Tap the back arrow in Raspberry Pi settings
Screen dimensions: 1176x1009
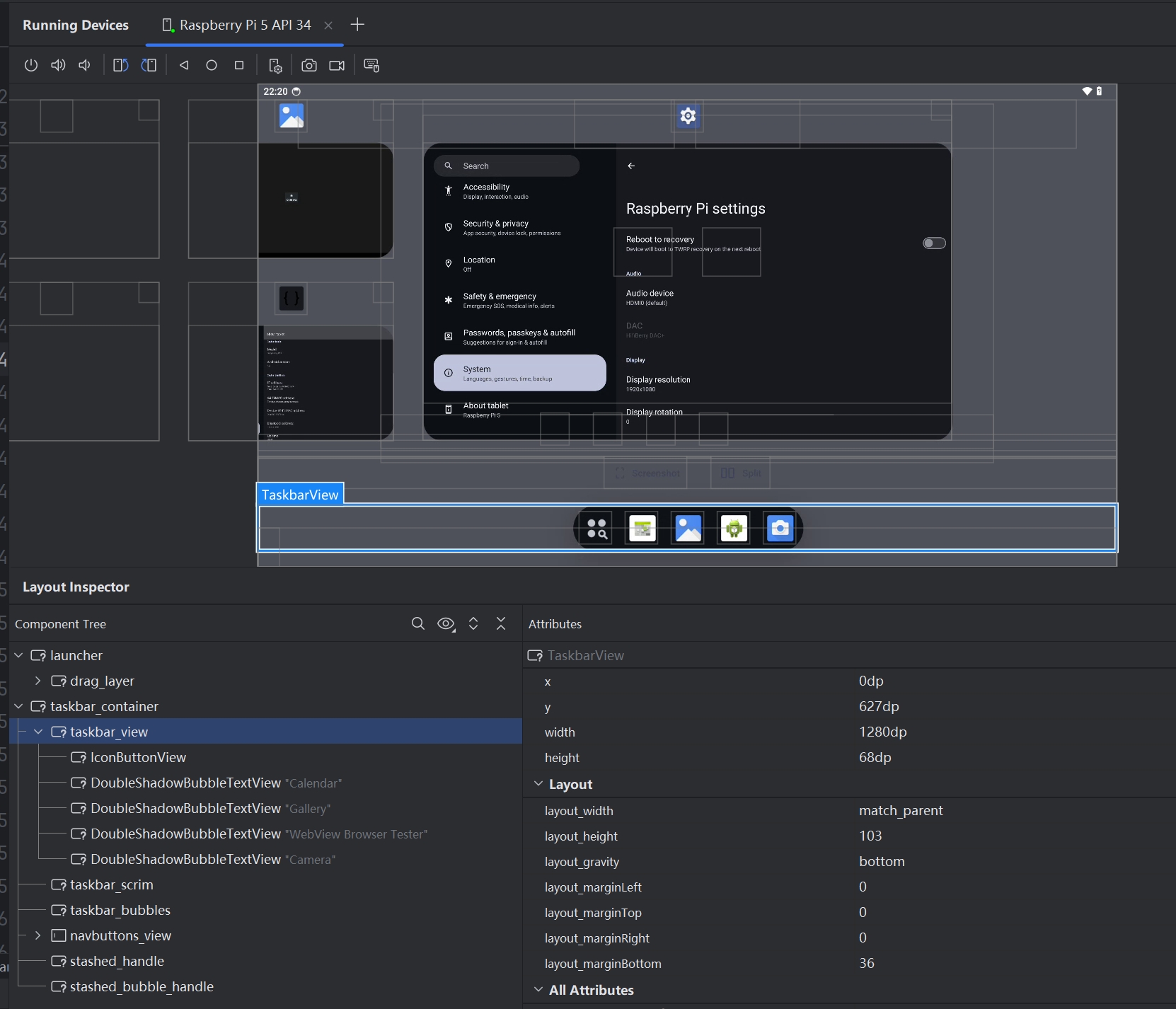[631, 166]
